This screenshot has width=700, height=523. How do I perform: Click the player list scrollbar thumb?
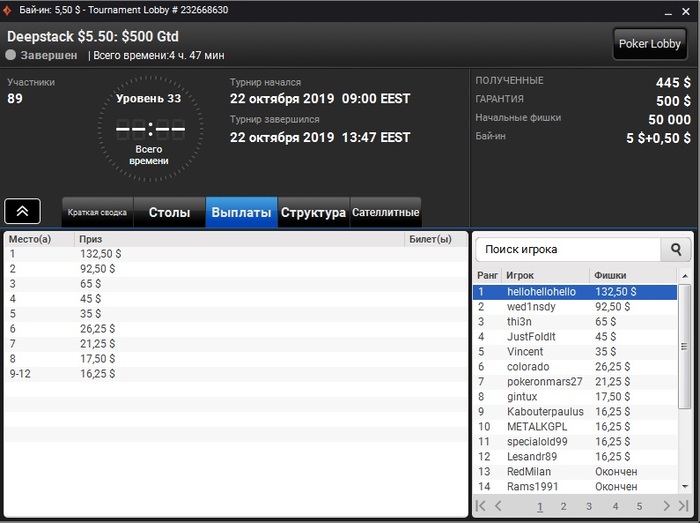click(684, 347)
